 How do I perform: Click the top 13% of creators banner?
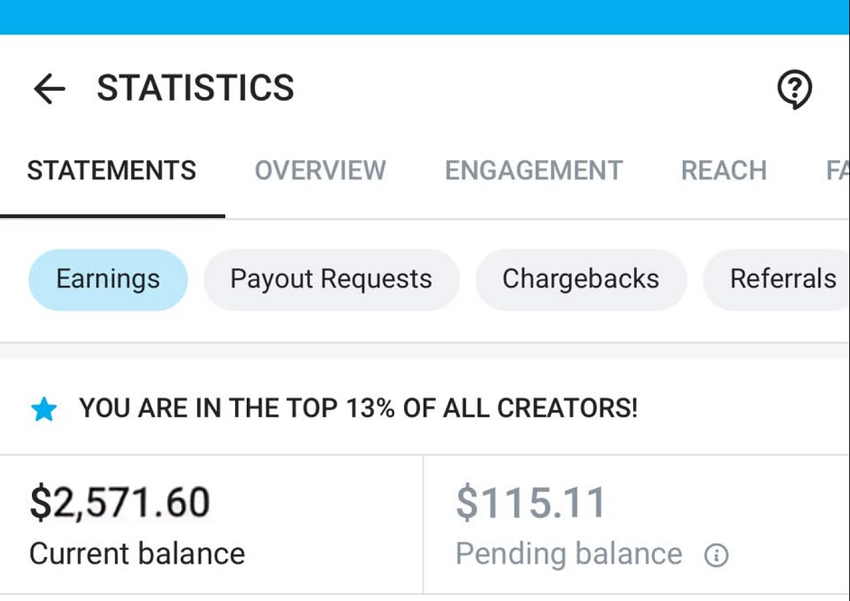[x=359, y=409]
